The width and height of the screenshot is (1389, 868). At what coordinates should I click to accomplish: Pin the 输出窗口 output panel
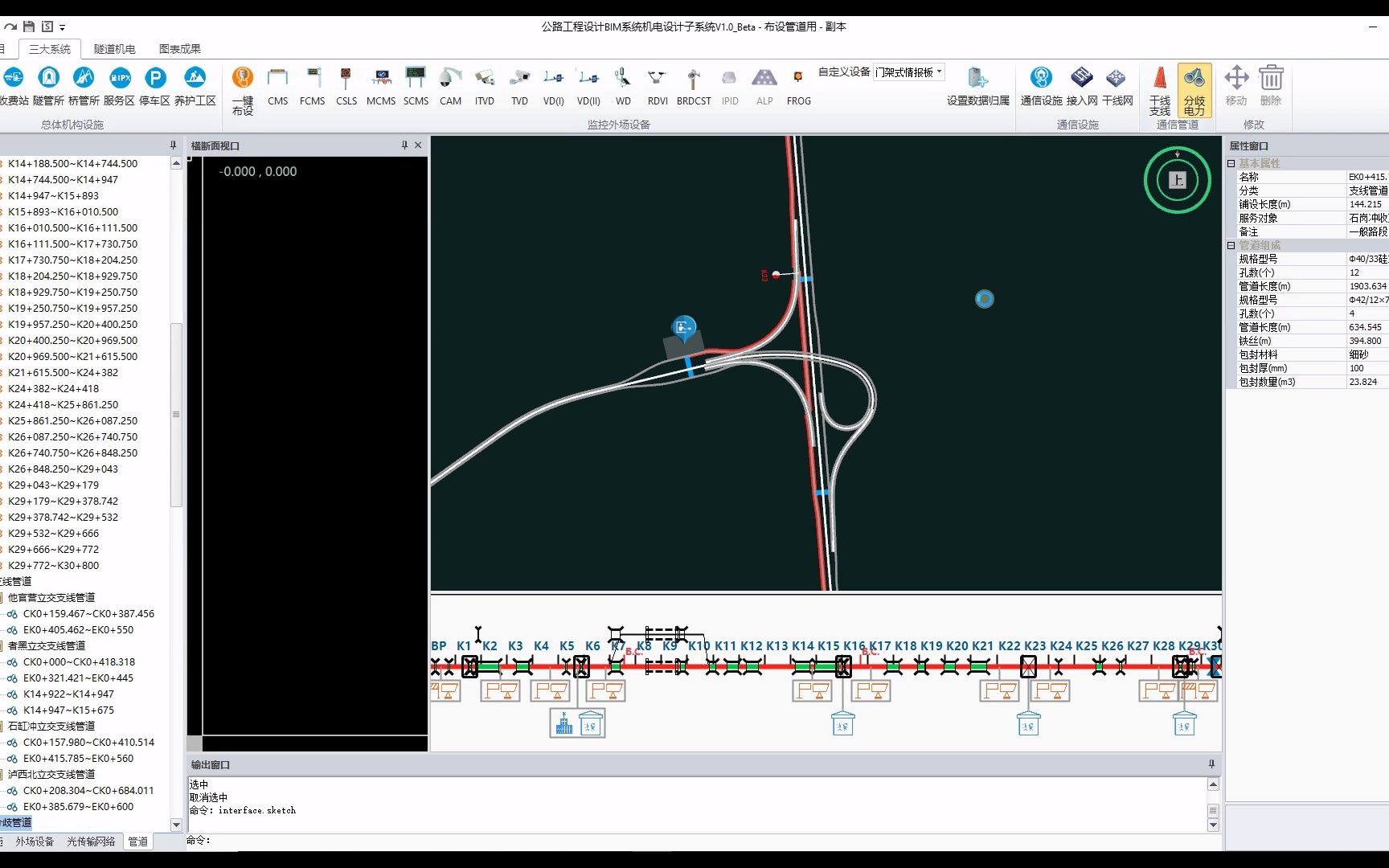[1213, 764]
